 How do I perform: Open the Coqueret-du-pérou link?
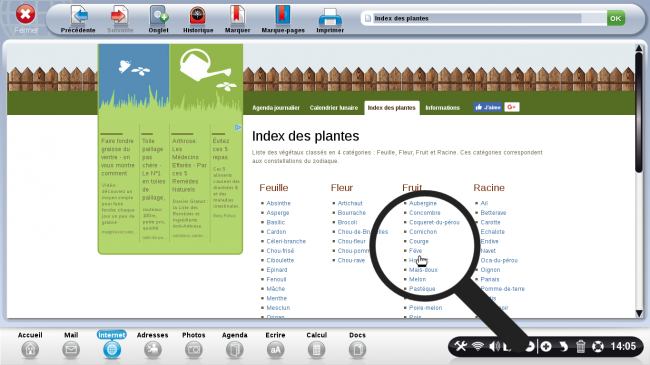click(x=434, y=222)
